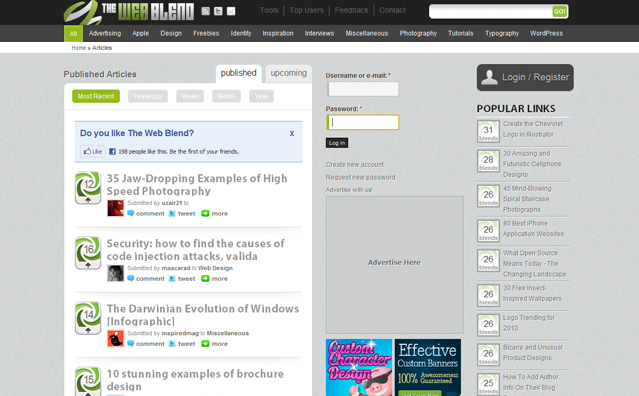Click Create new account link
639x396 pixels.
[355, 165]
